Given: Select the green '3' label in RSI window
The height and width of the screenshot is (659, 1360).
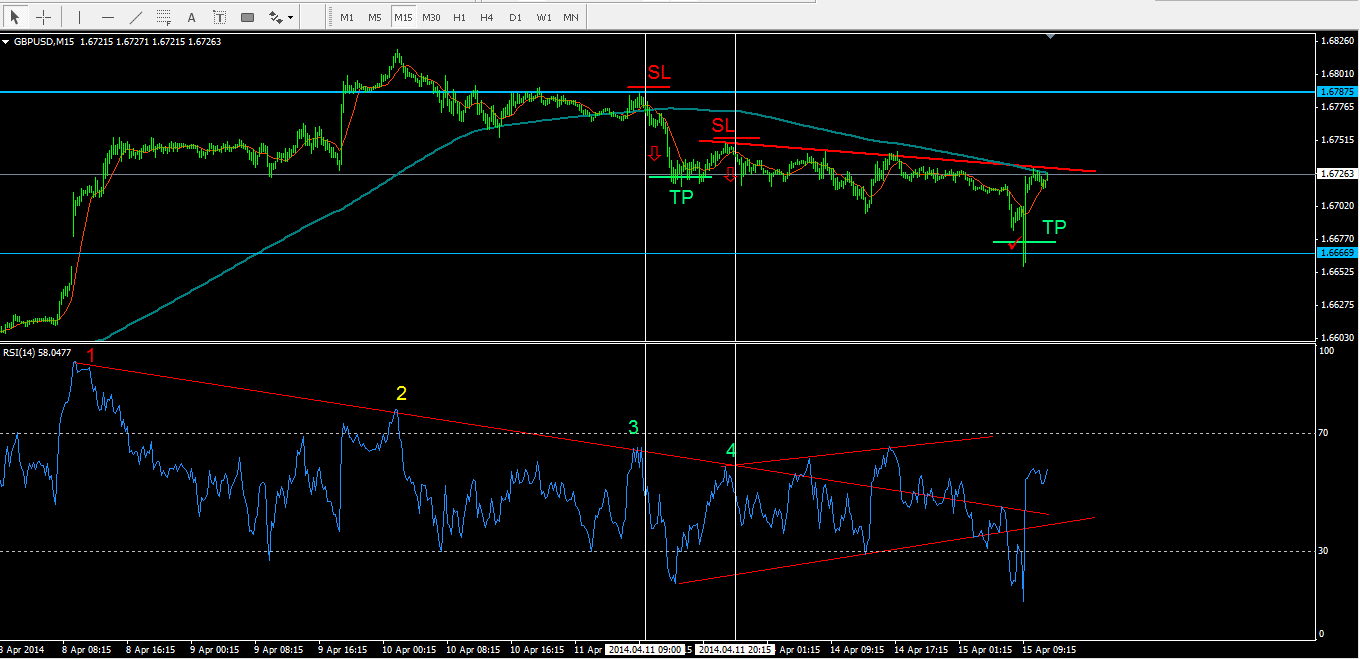Looking at the screenshot, I should pyautogui.click(x=633, y=429).
